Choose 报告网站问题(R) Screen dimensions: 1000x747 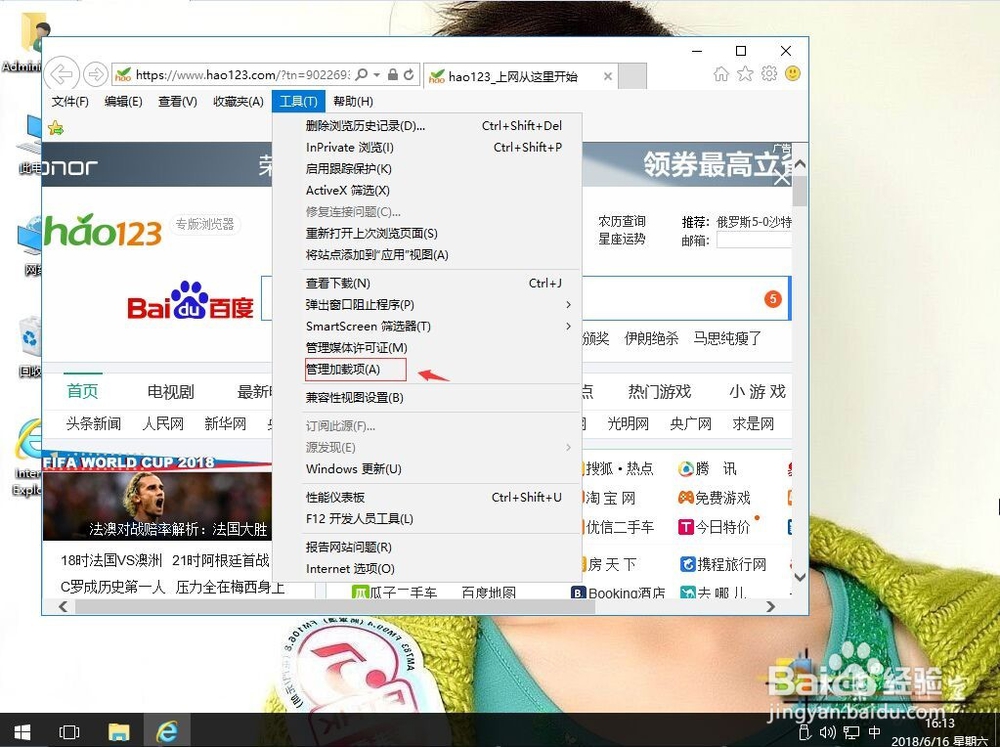pos(427,547)
